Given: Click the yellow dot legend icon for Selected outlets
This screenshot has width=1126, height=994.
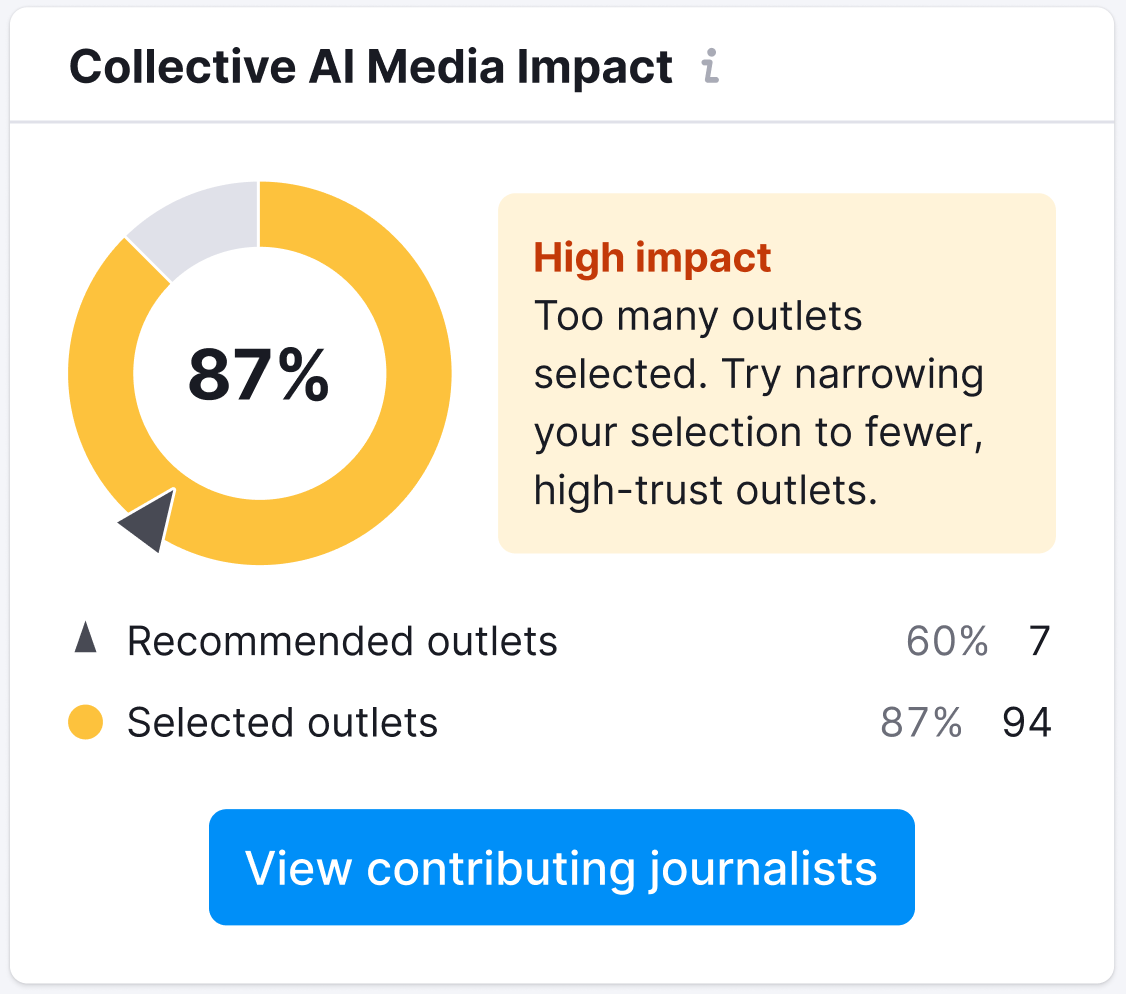Looking at the screenshot, I should pyautogui.click(x=85, y=722).
